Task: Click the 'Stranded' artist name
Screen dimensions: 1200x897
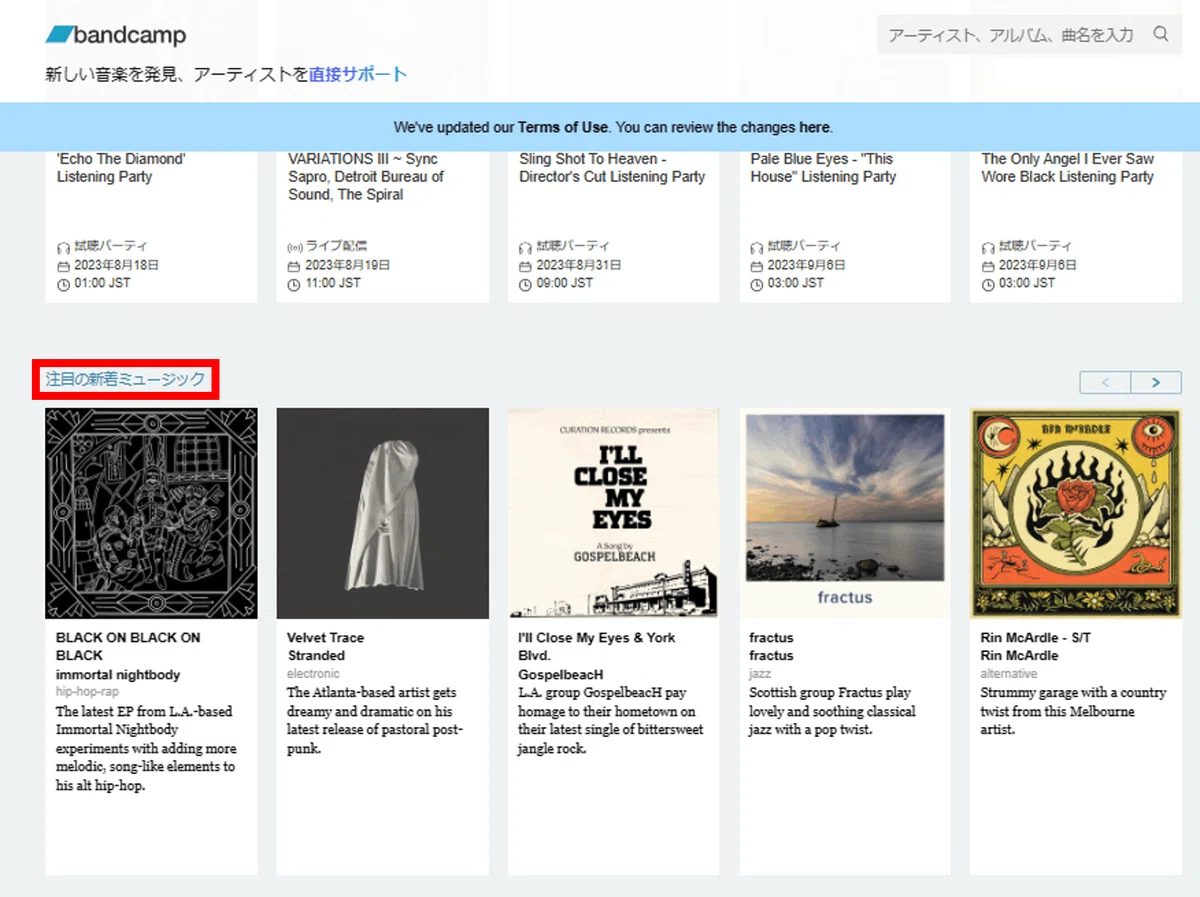Action: tap(316, 656)
